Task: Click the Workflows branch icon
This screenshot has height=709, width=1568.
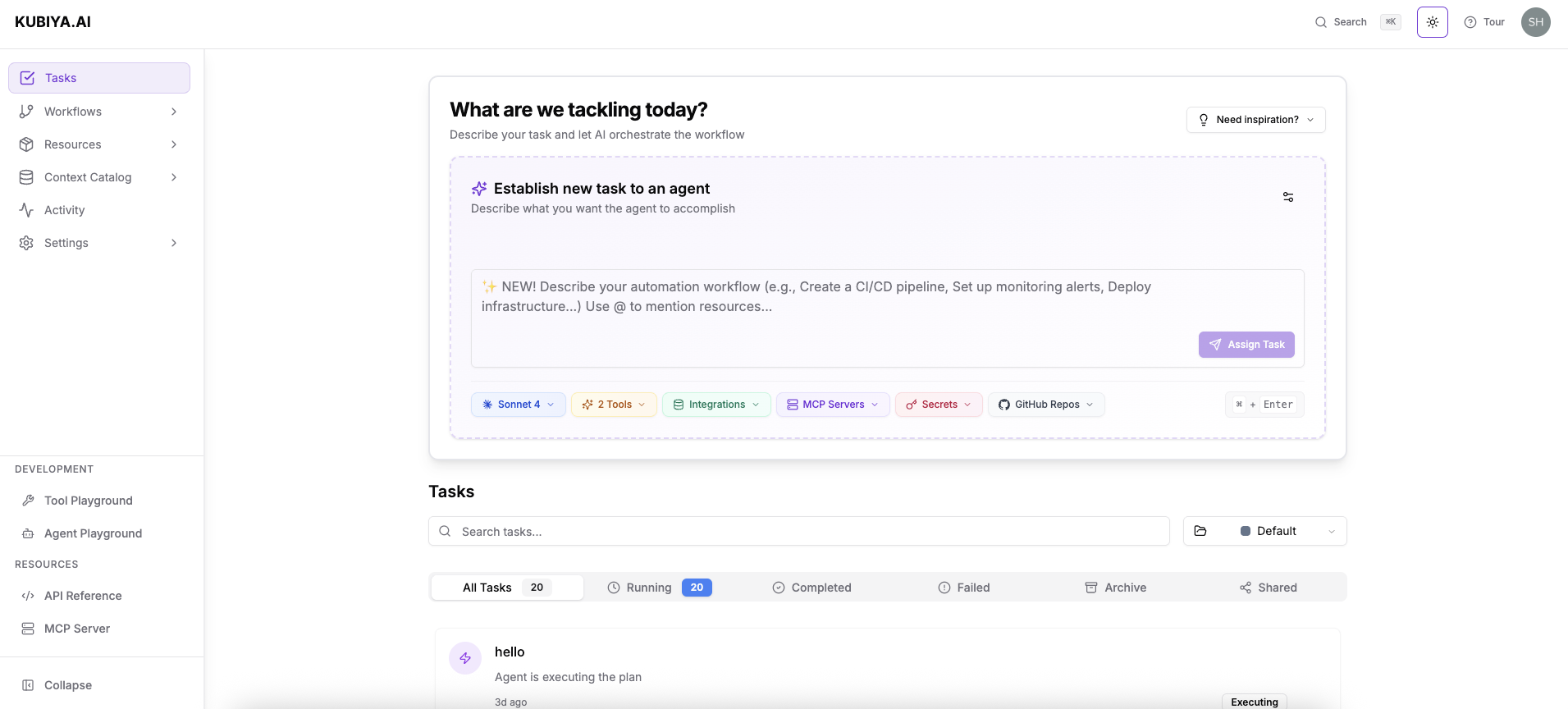Action: 26,112
